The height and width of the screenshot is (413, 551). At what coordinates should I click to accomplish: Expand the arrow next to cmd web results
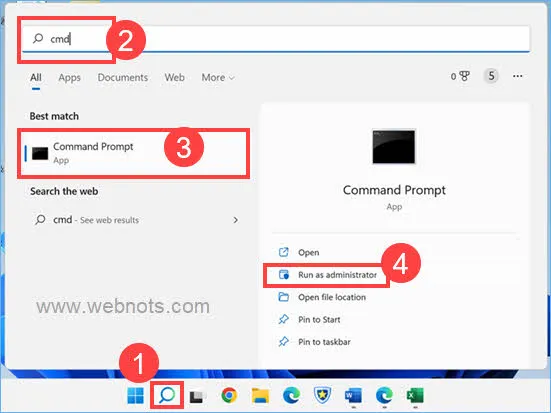236,220
